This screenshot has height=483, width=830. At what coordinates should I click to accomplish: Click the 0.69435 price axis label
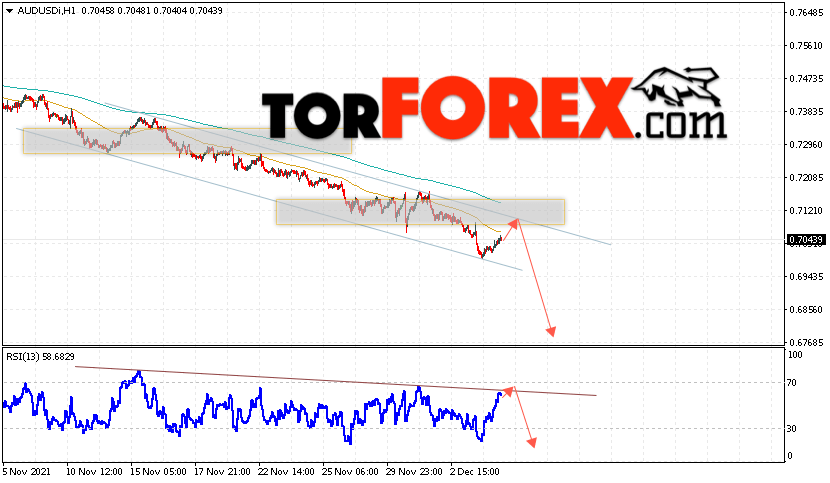[x=806, y=276]
